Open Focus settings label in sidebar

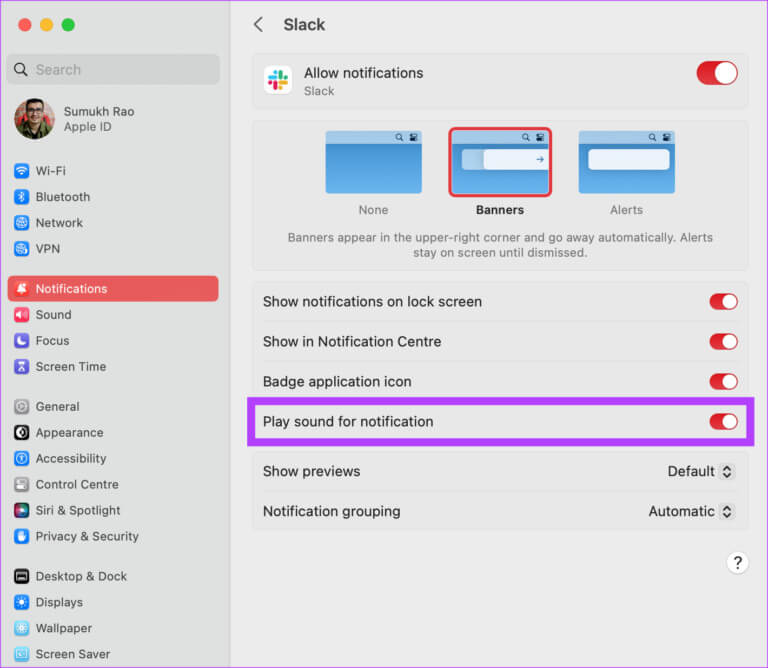[x=52, y=341]
